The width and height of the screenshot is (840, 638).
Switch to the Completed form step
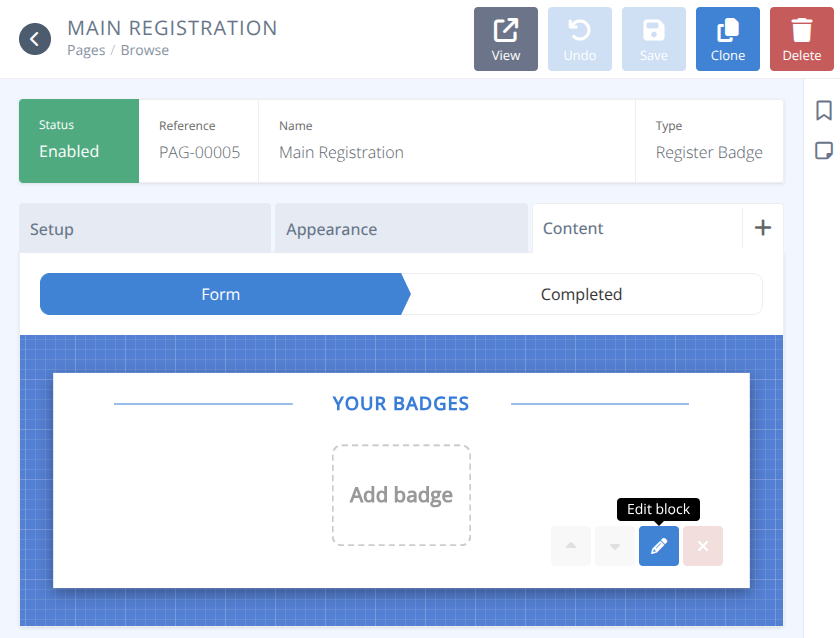(x=582, y=294)
